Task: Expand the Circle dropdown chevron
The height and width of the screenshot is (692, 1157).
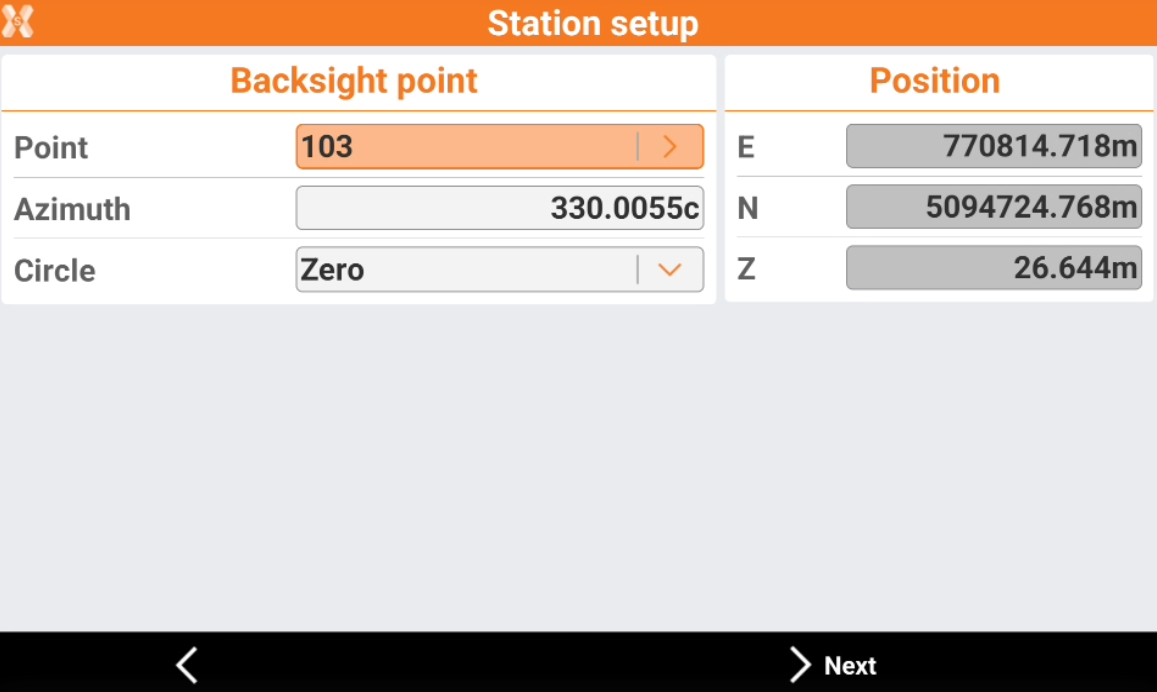Action: [670, 270]
